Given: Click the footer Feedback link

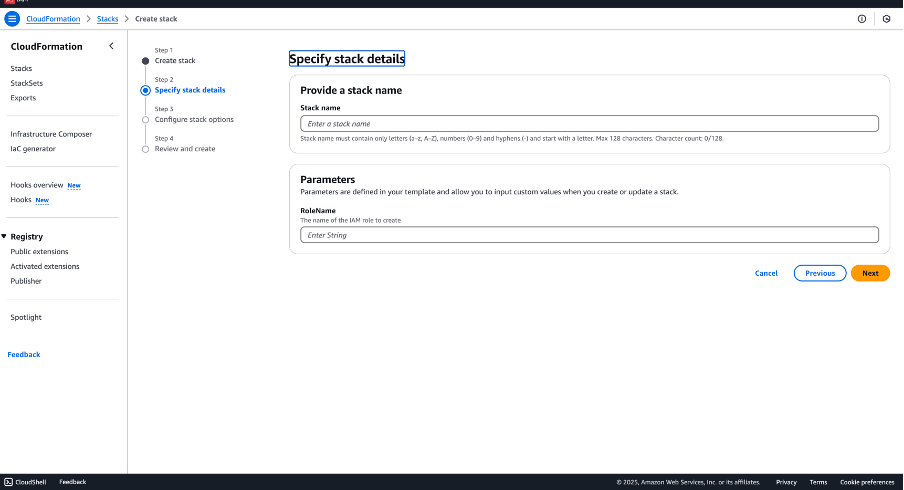Looking at the screenshot, I should [x=73, y=482].
